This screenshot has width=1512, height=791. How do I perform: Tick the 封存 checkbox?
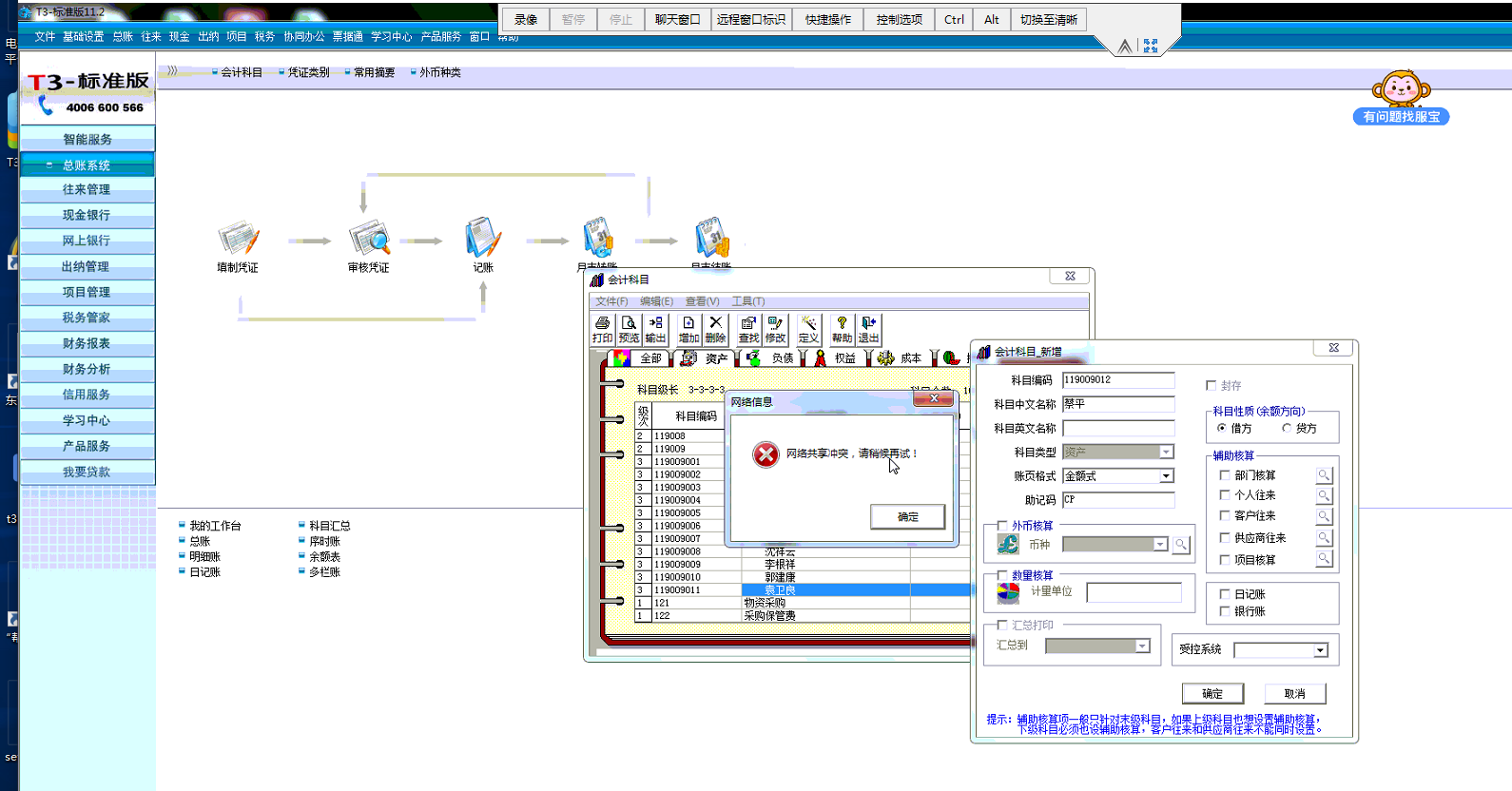click(1211, 385)
